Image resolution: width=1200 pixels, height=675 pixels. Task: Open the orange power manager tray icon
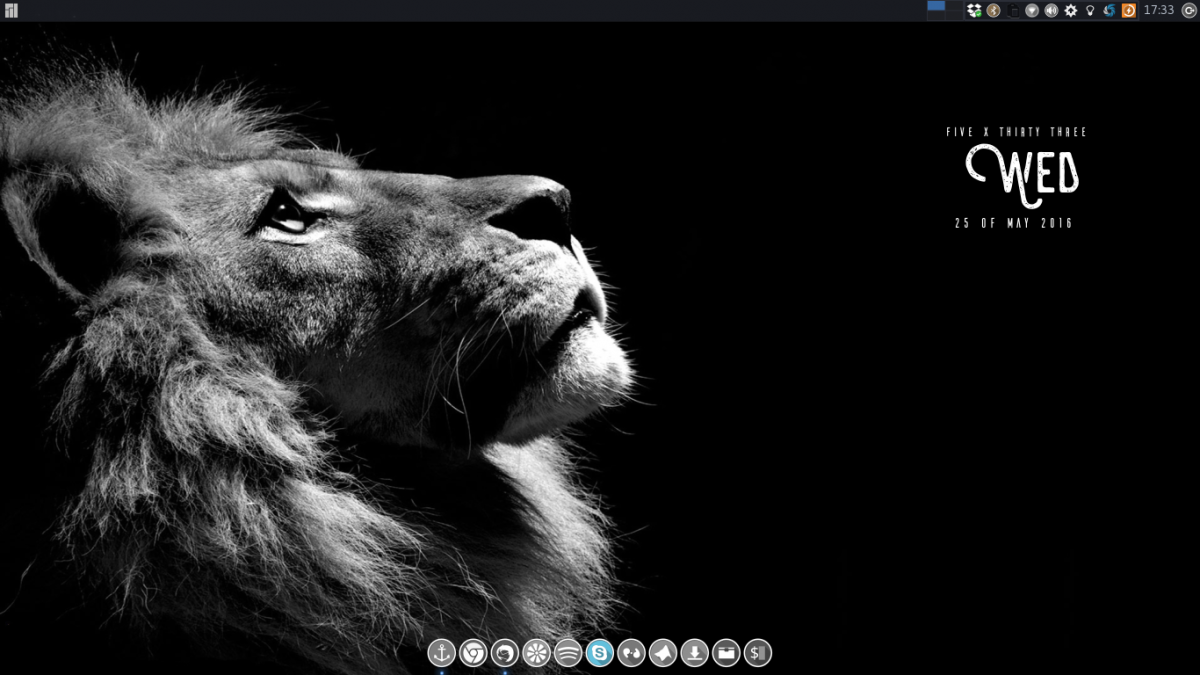click(x=1128, y=10)
